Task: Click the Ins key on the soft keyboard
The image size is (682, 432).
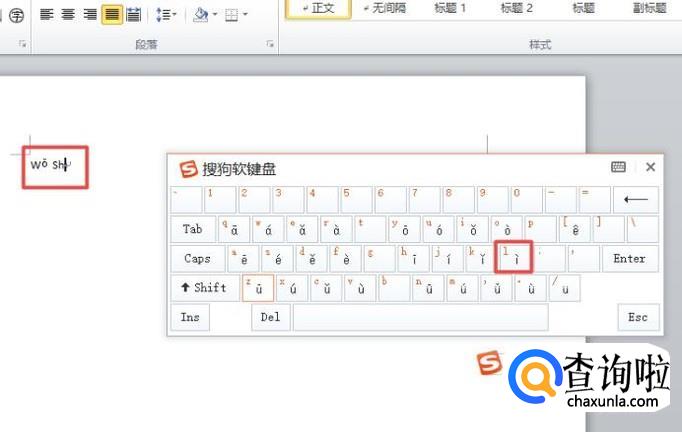Action: pos(190,317)
